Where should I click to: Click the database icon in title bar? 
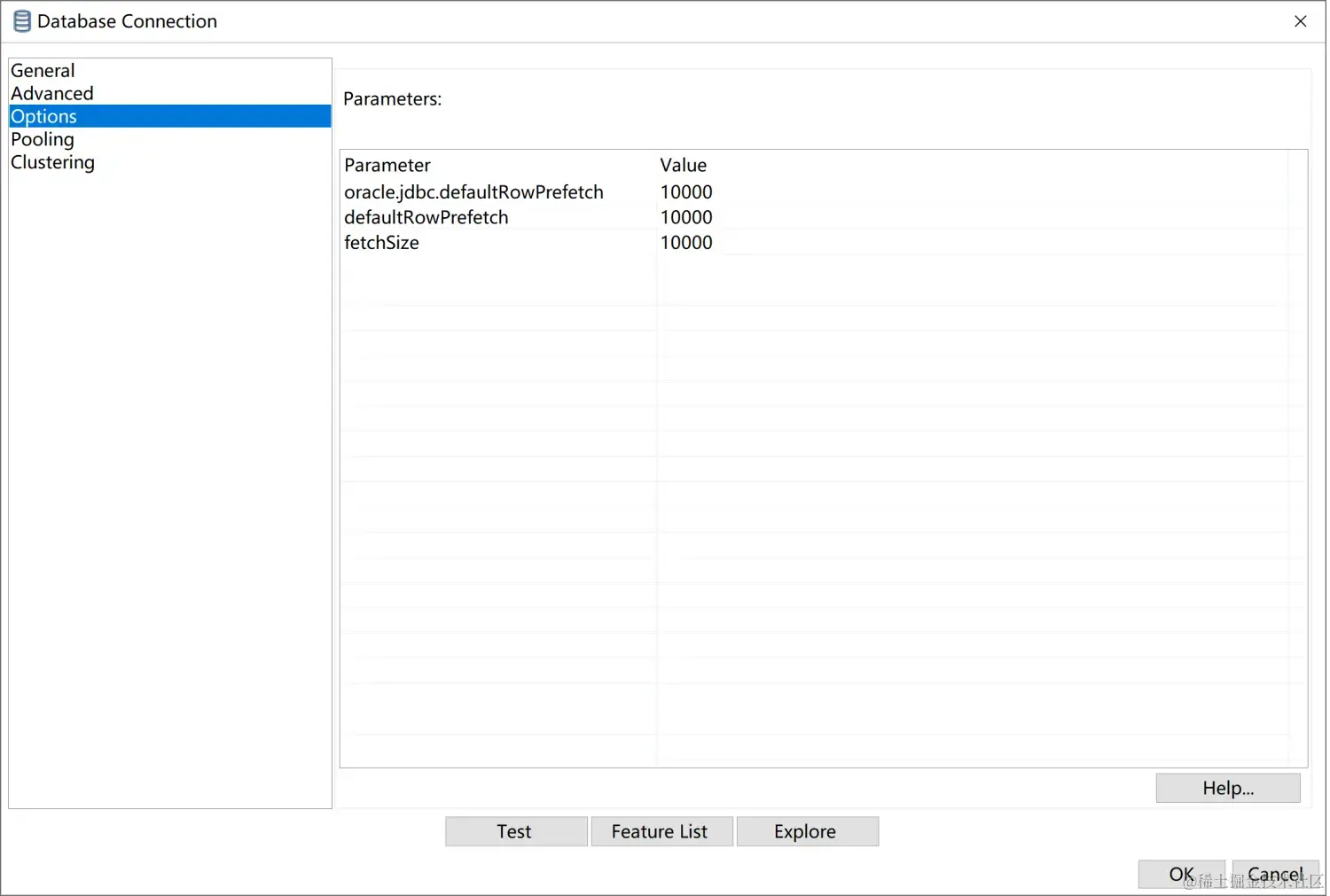coord(22,21)
